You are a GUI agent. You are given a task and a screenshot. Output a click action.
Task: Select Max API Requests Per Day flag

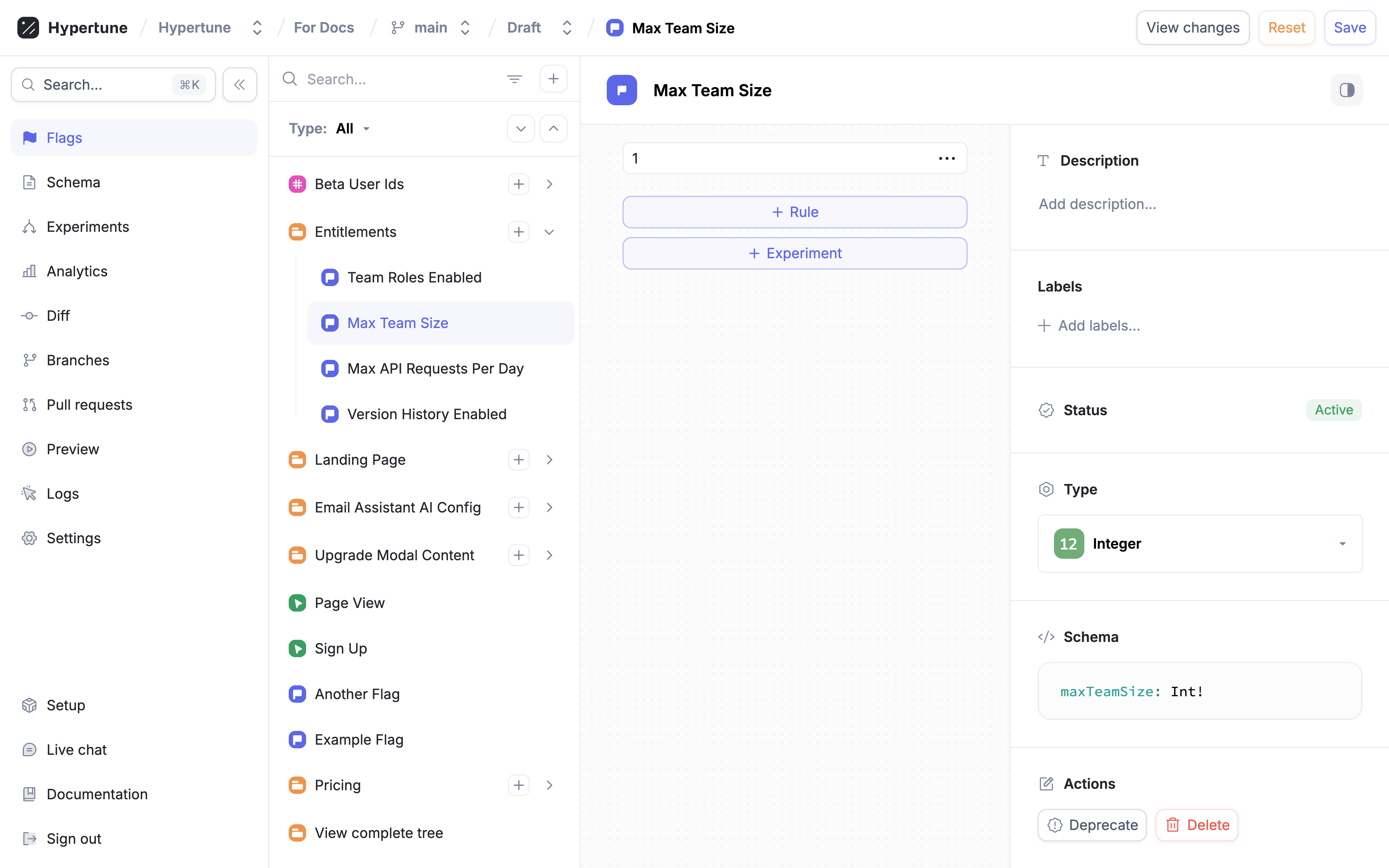(x=435, y=369)
